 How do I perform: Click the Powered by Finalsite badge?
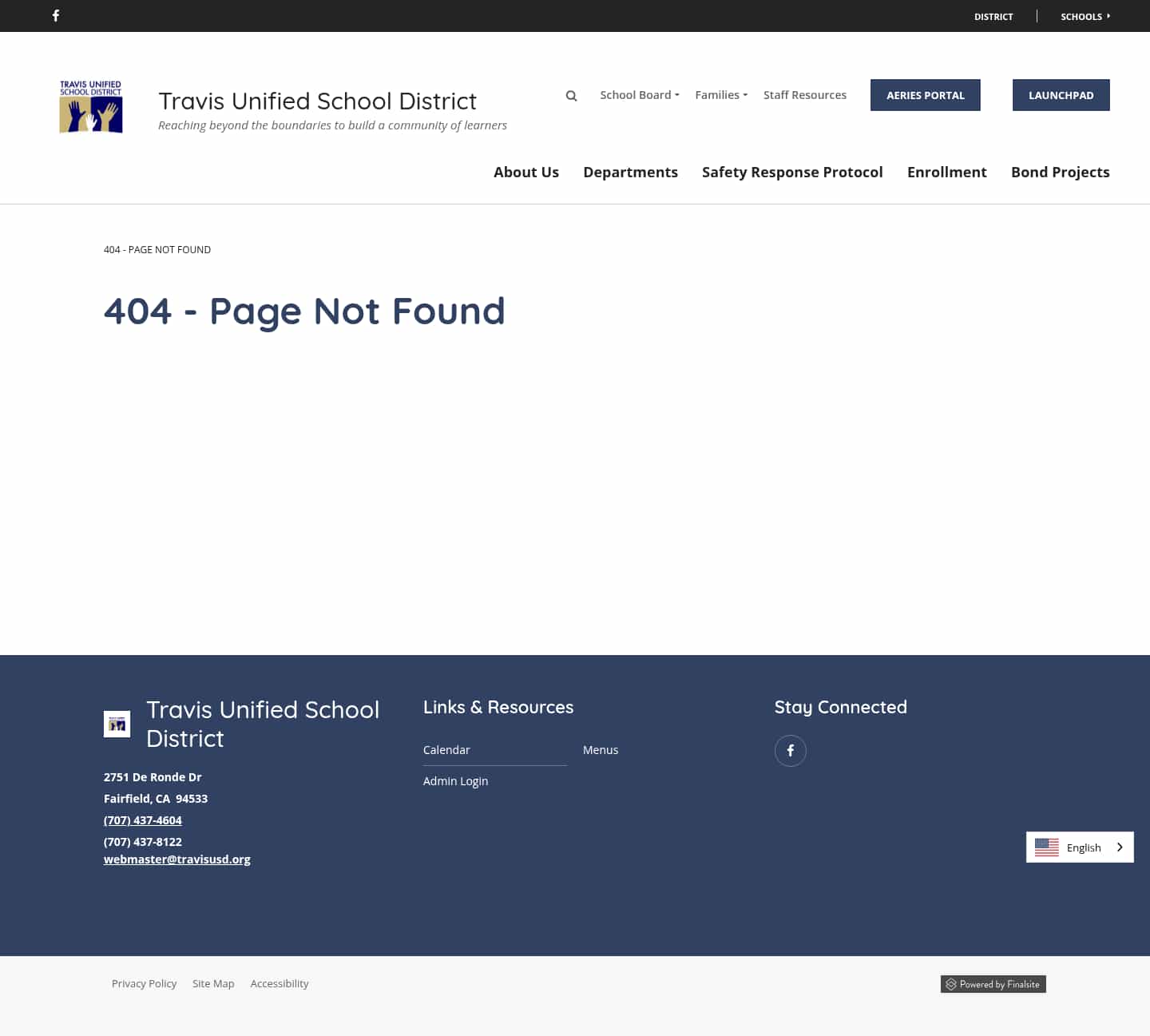pyautogui.click(x=993, y=984)
